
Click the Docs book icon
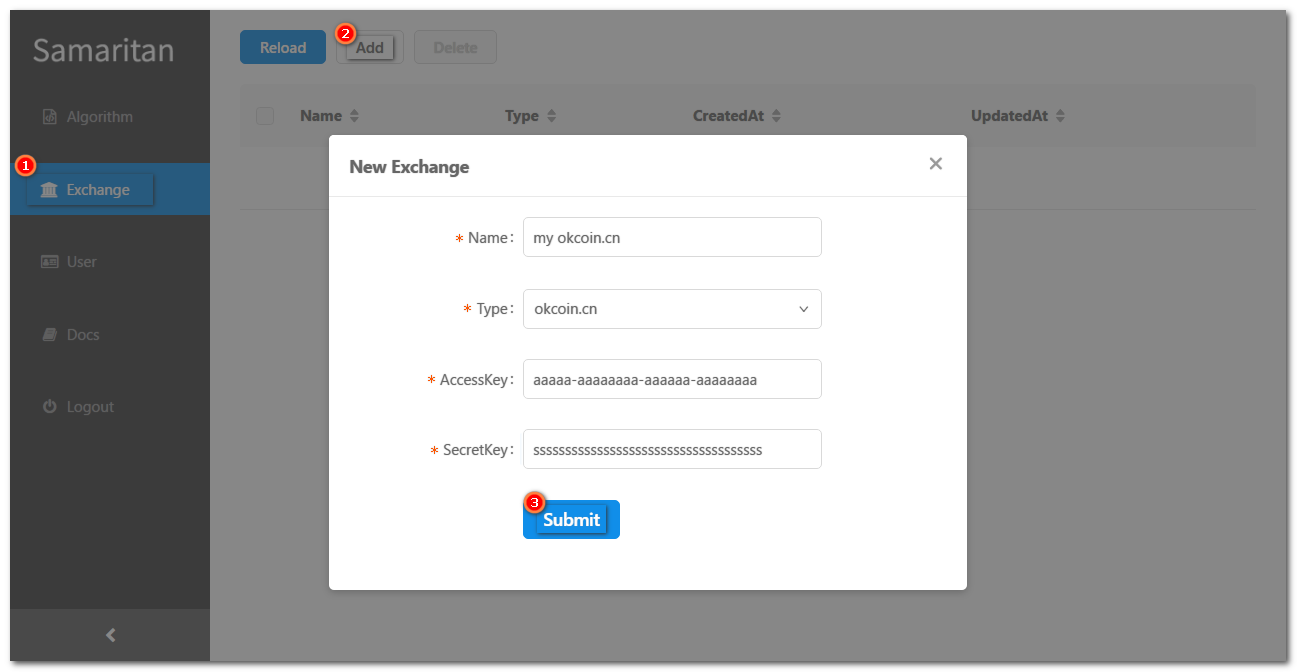(50, 335)
